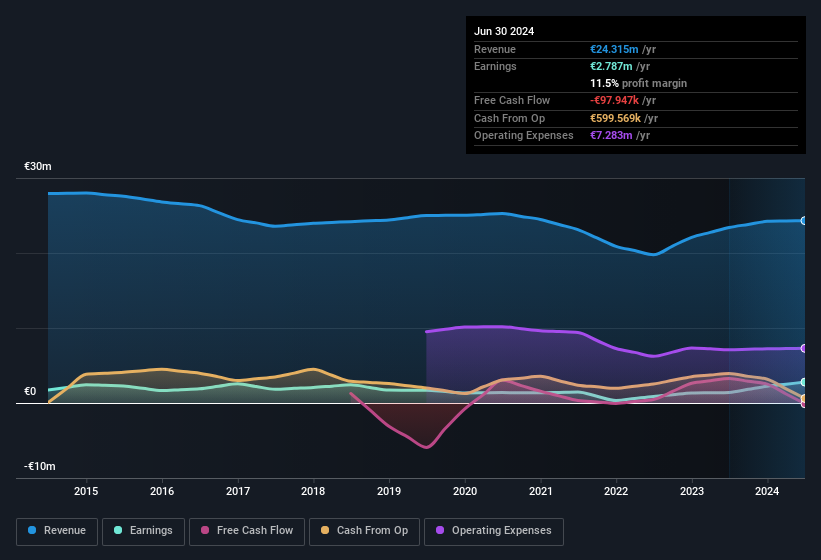The height and width of the screenshot is (560, 821).
Task: Click the €599.569k cash from op value
Action: click(615, 118)
